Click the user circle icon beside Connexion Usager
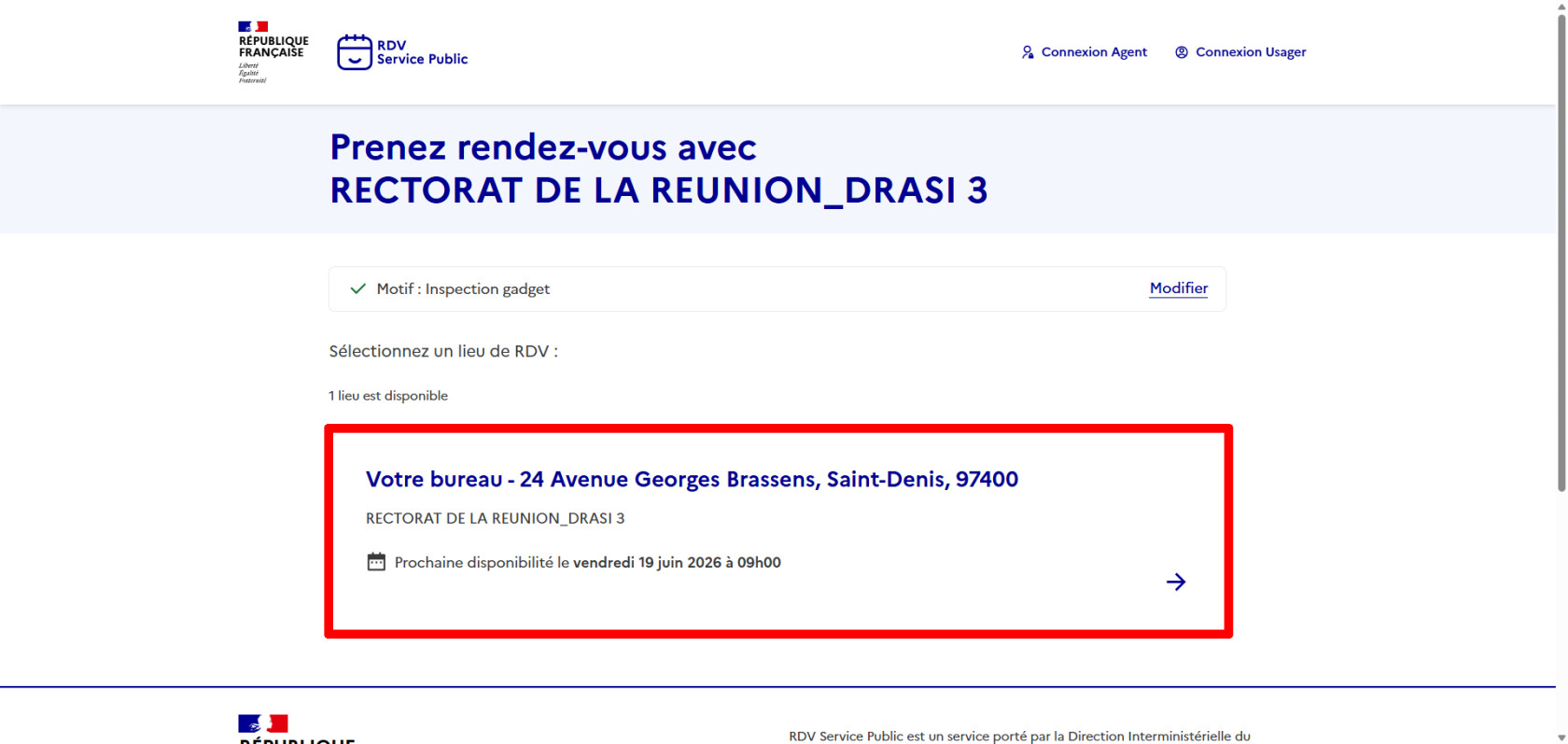This screenshot has height=744, width=1568. (1182, 52)
